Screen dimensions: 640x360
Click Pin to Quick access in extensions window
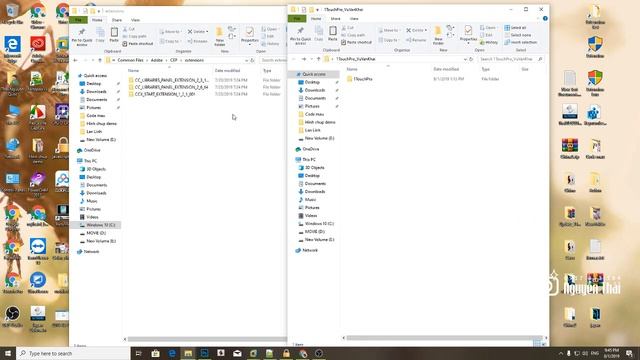(x=82, y=36)
